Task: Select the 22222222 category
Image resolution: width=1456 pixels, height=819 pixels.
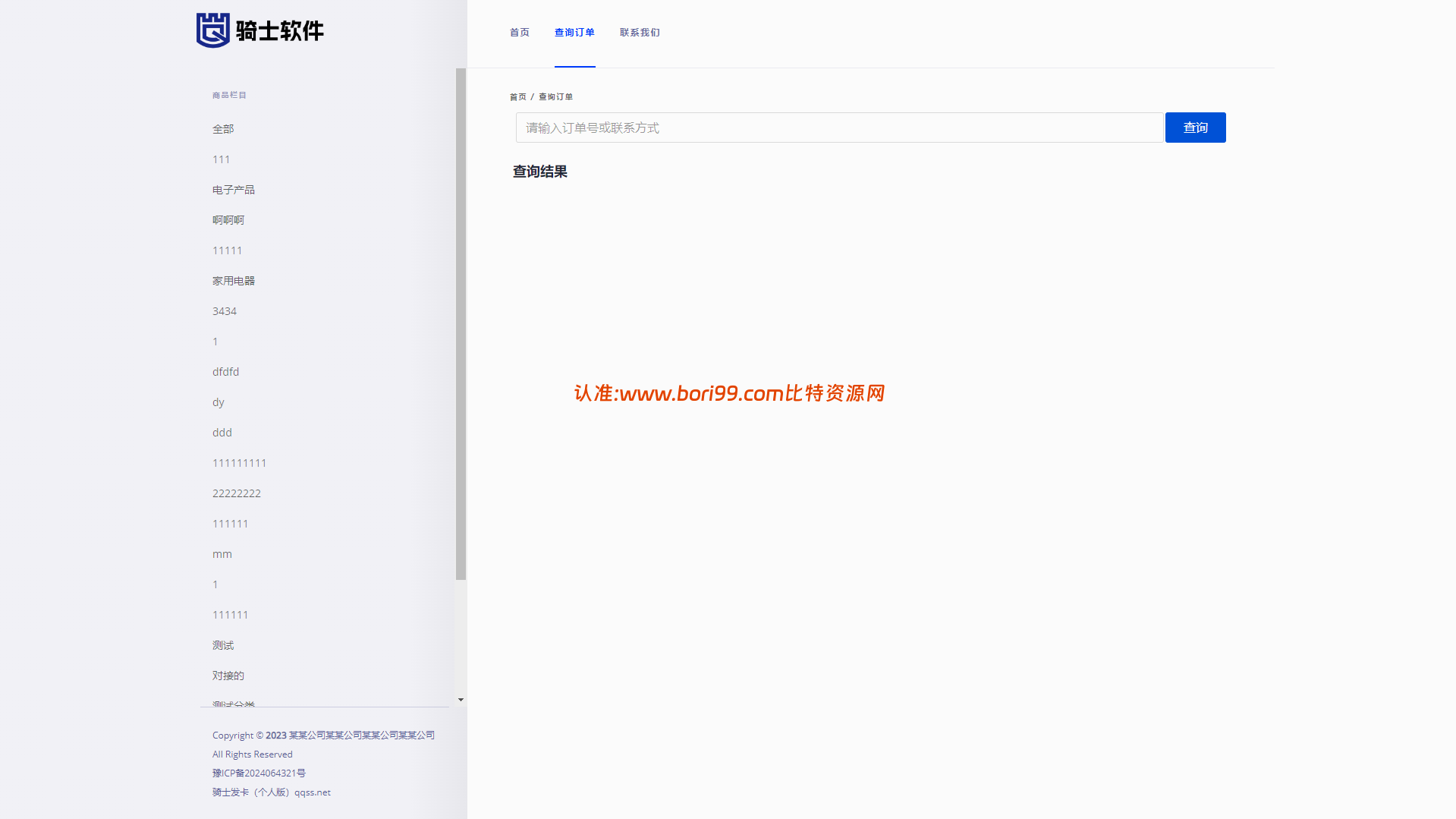Action: (237, 493)
